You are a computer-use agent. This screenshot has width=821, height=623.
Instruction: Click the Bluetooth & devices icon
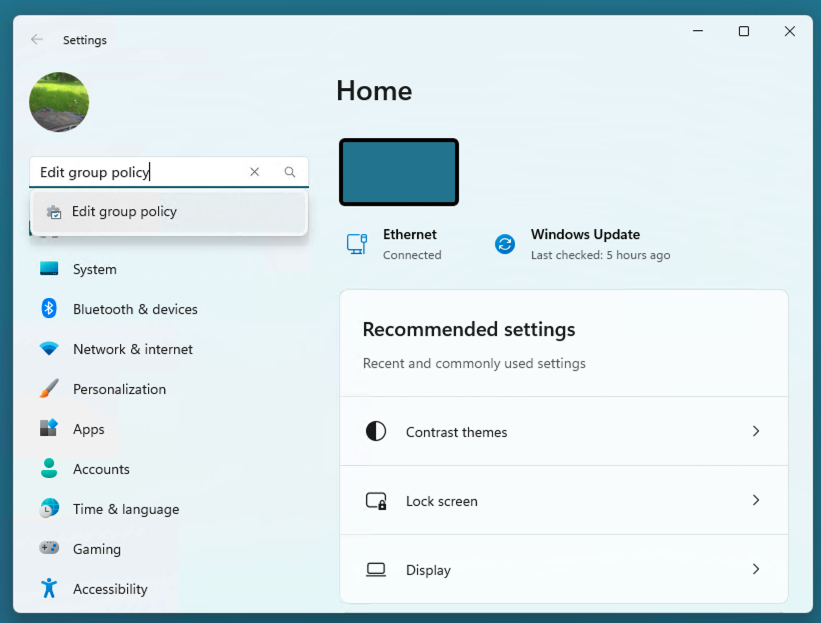pyautogui.click(x=49, y=309)
